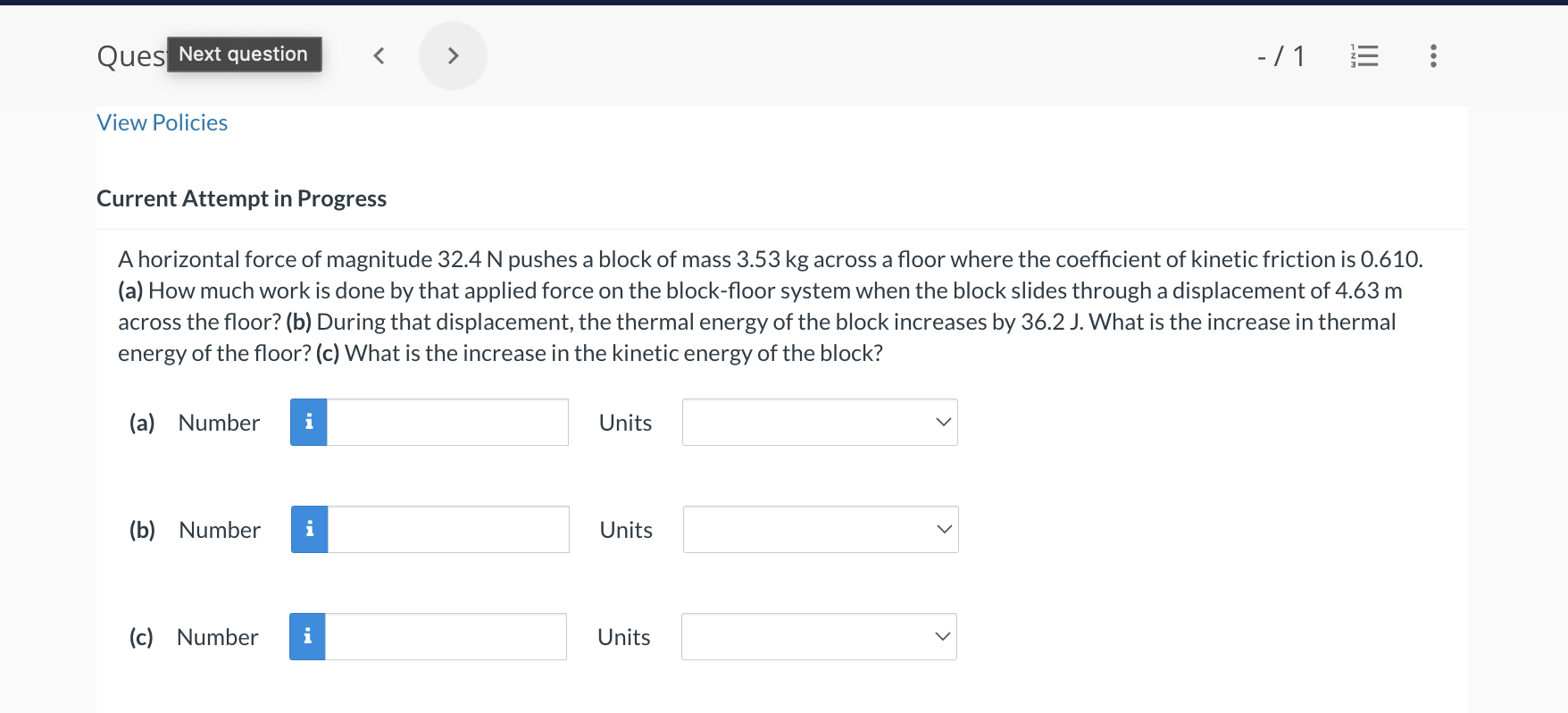Click the next question arrow
This screenshot has height=713, width=1568.
tap(453, 55)
